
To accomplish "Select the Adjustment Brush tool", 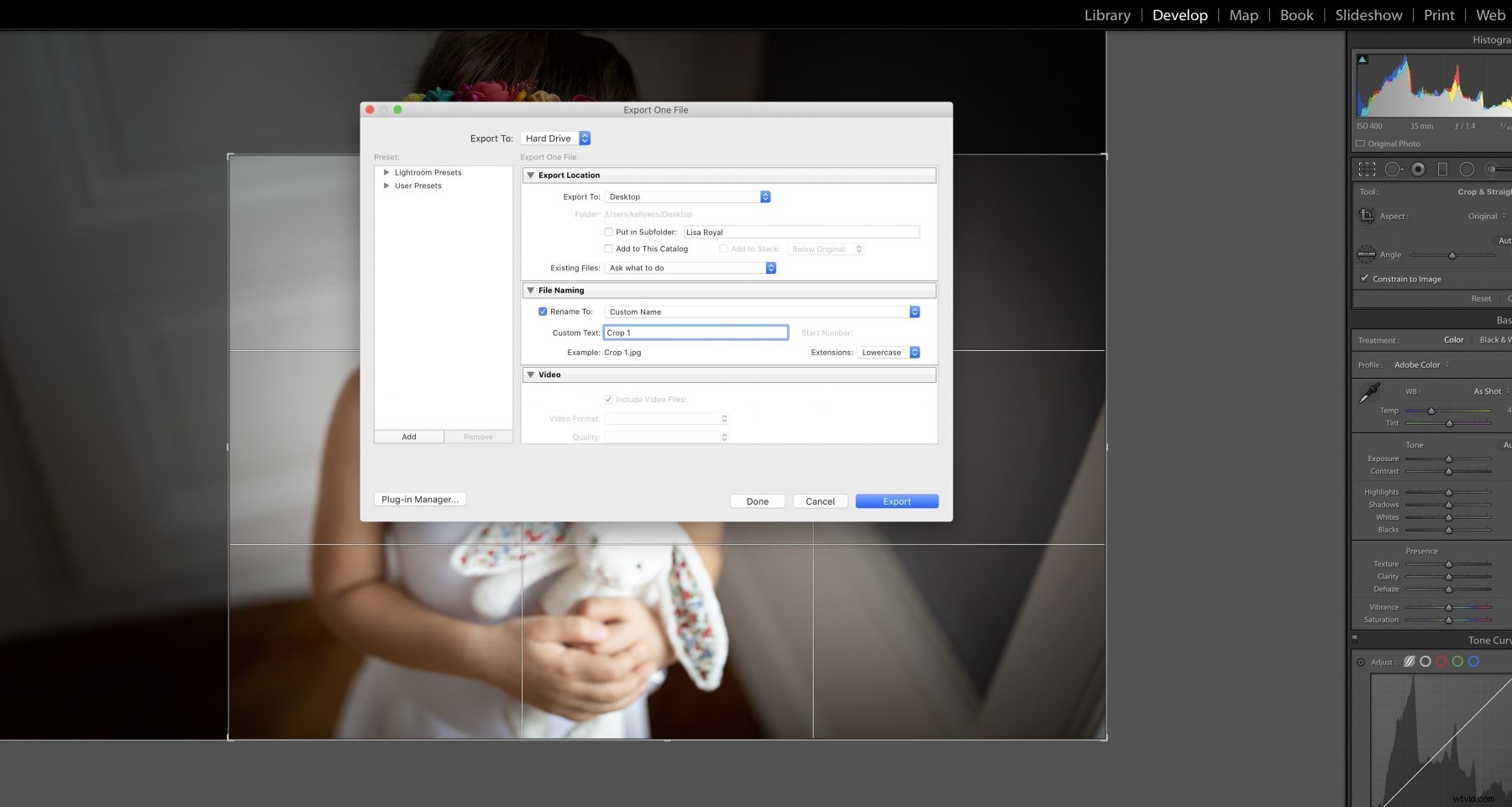I will (1493, 169).
